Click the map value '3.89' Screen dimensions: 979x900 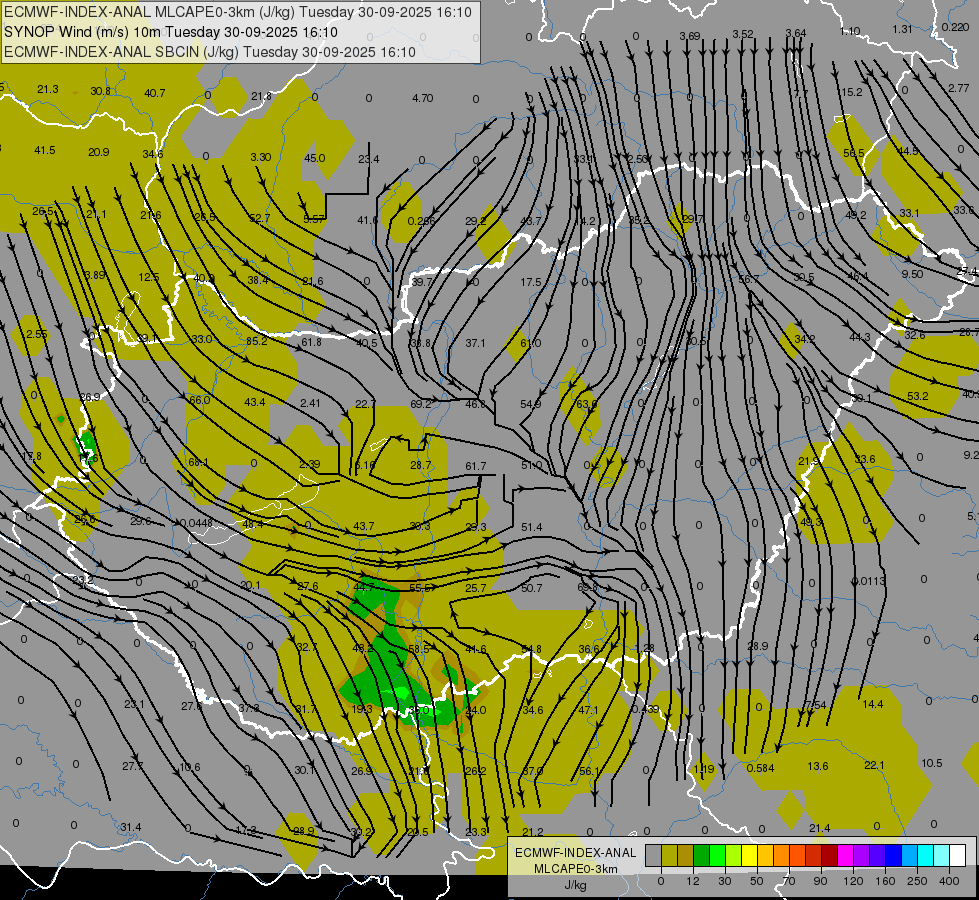(95, 275)
